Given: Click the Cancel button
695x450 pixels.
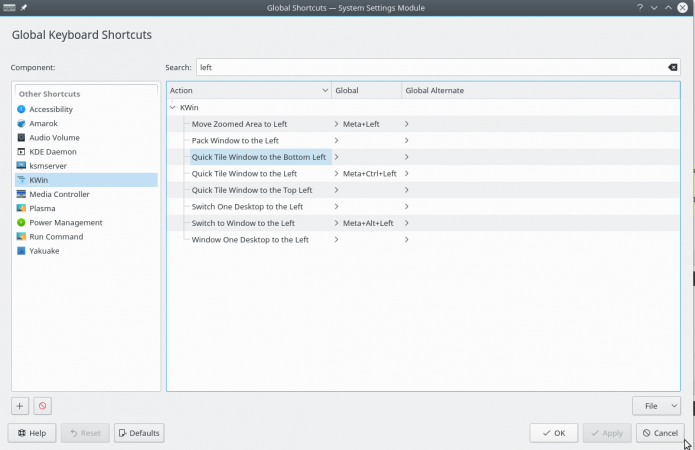Looking at the screenshot, I should [660, 433].
